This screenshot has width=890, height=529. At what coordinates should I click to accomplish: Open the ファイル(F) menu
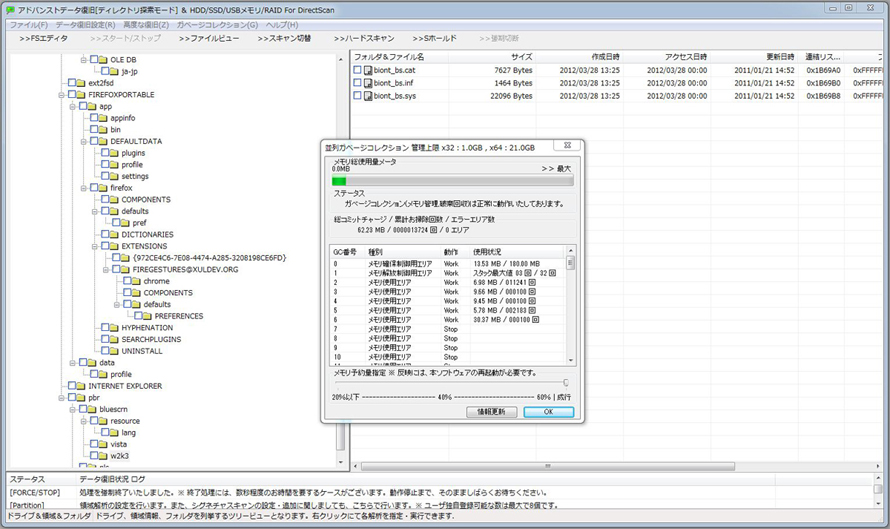click(x=29, y=25)
